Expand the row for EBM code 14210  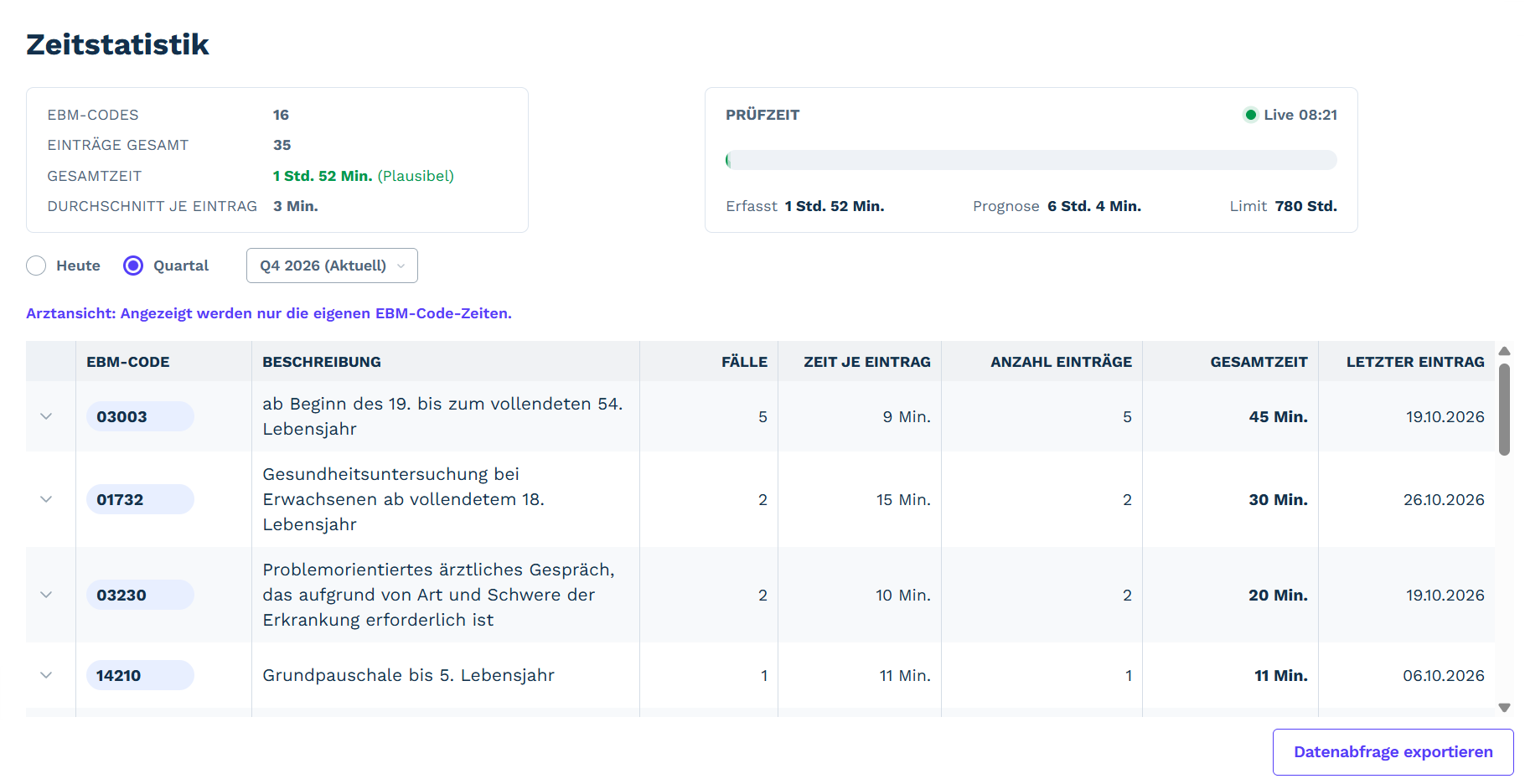[46, 675]
